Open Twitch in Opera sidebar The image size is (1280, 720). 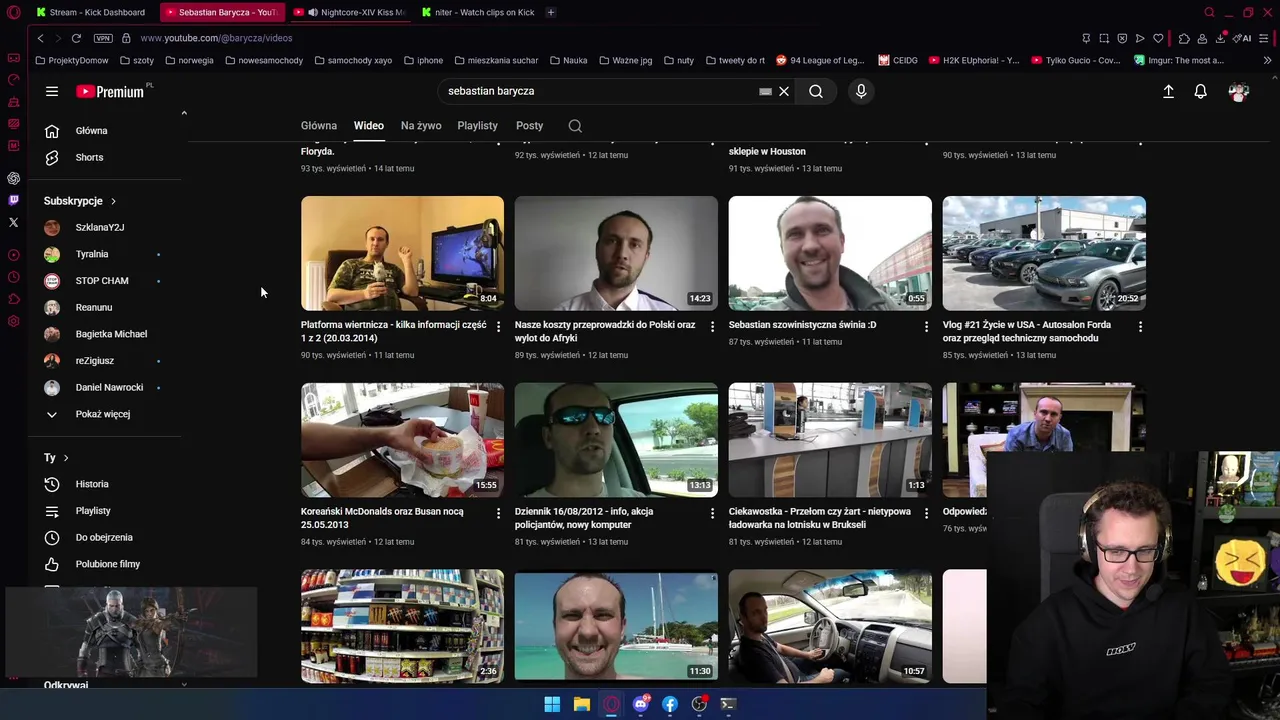(13, 200)
